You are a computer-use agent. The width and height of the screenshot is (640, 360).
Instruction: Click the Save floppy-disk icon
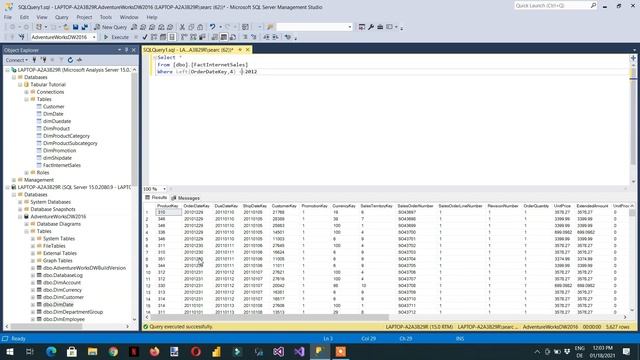click(76, 27)
